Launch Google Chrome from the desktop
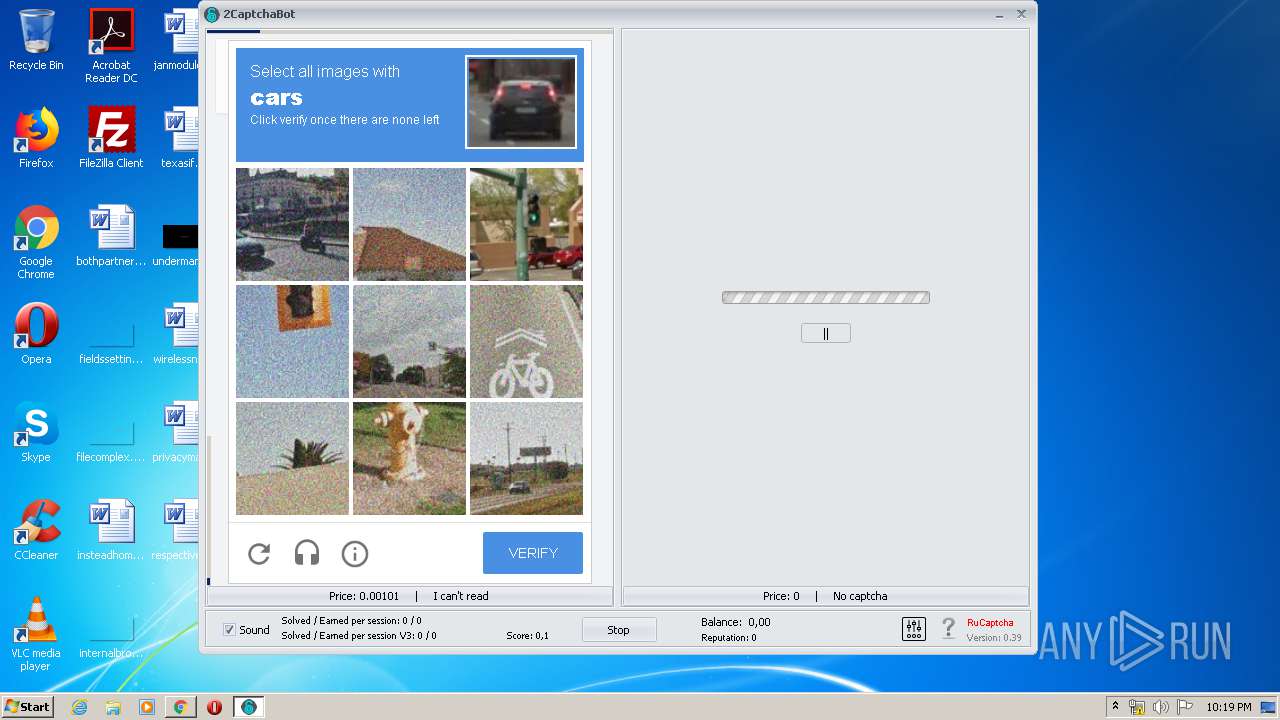The width and height of the screenshot is (1280, 720). coord(36,242)
